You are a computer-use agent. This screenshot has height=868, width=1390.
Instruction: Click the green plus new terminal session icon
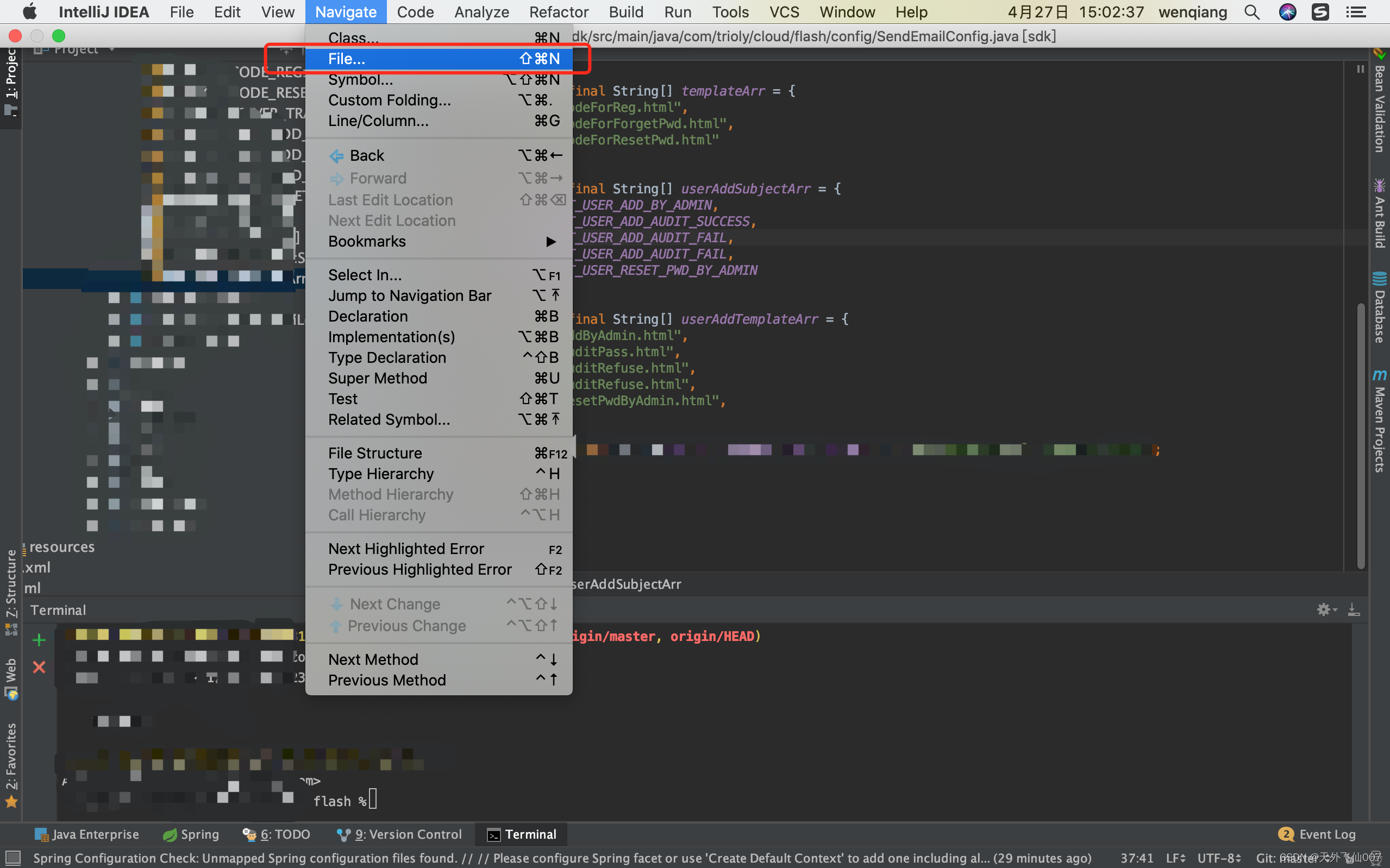39,639
